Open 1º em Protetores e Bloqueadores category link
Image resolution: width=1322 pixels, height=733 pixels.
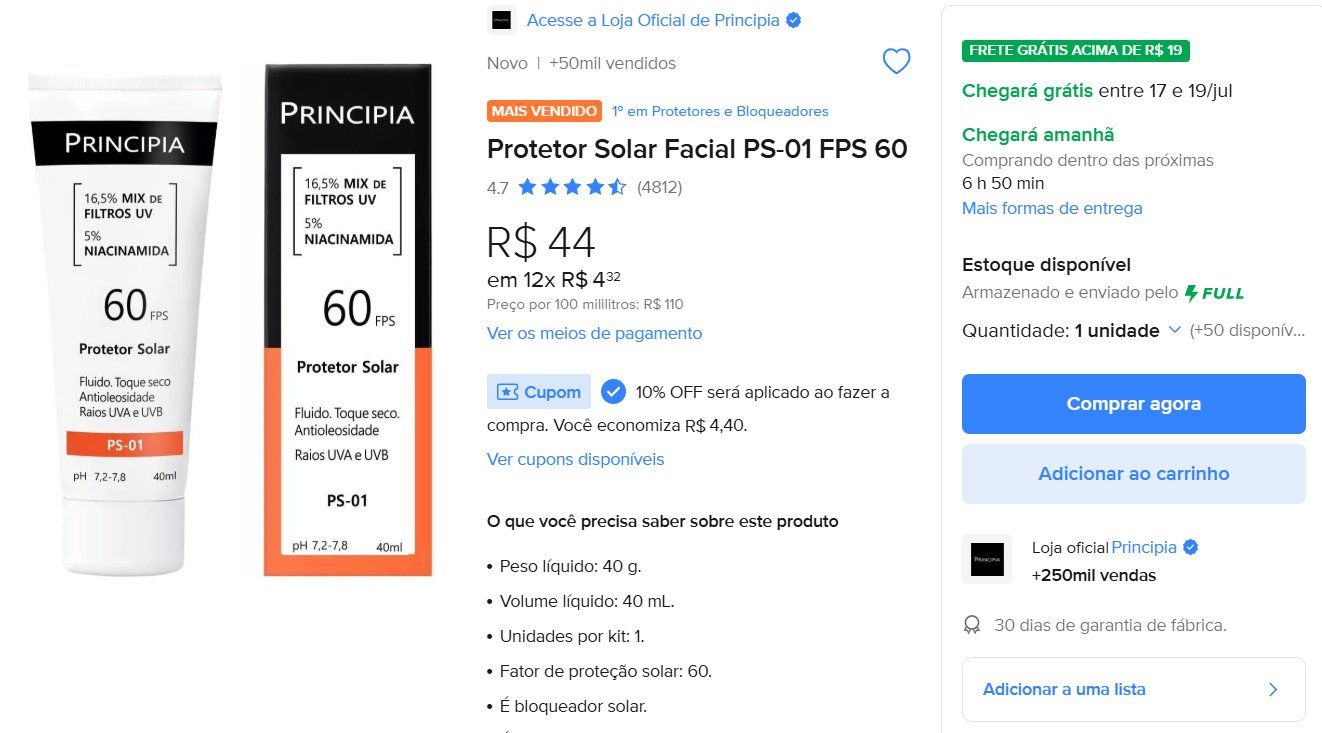tap(720, 111)
